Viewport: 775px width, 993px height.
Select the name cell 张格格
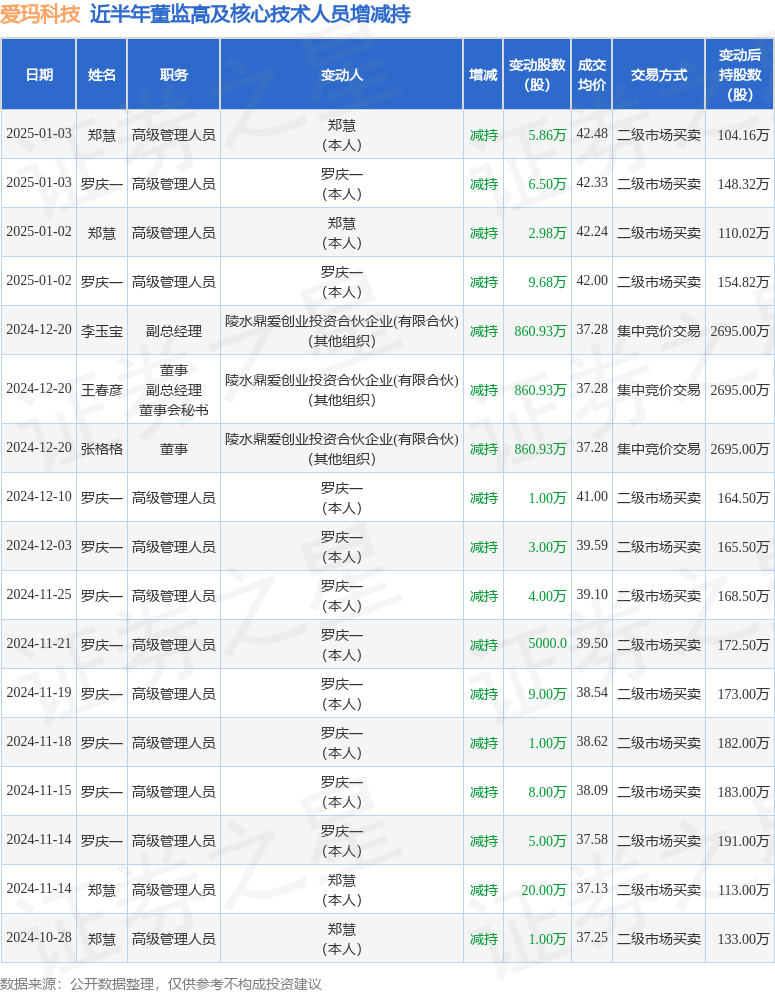pyautogui.click(x=102, y=449)
